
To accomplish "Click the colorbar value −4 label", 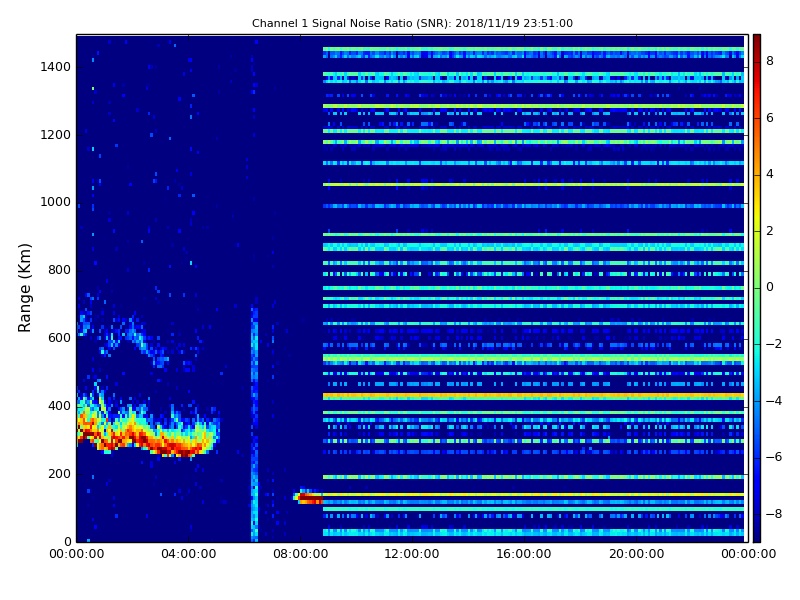I will pyautogui.click(x=774, y=401).
